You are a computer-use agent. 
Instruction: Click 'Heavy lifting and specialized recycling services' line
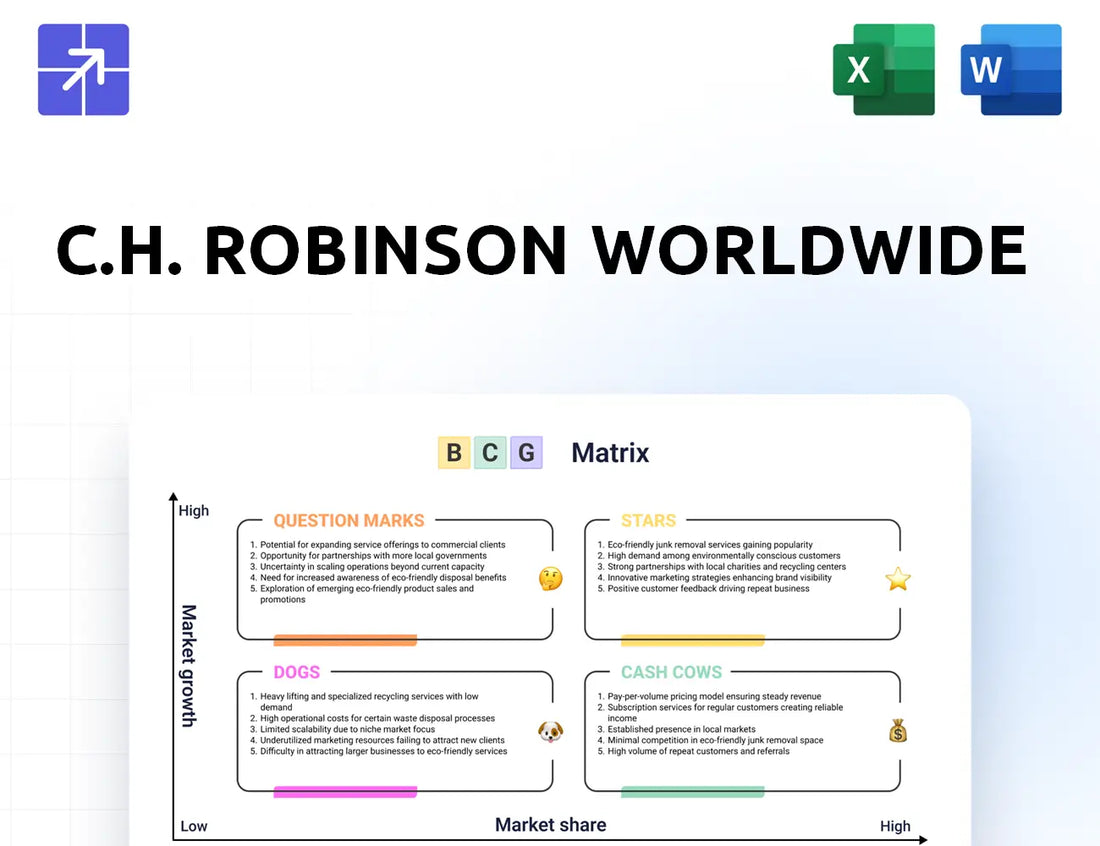(369, 701)
